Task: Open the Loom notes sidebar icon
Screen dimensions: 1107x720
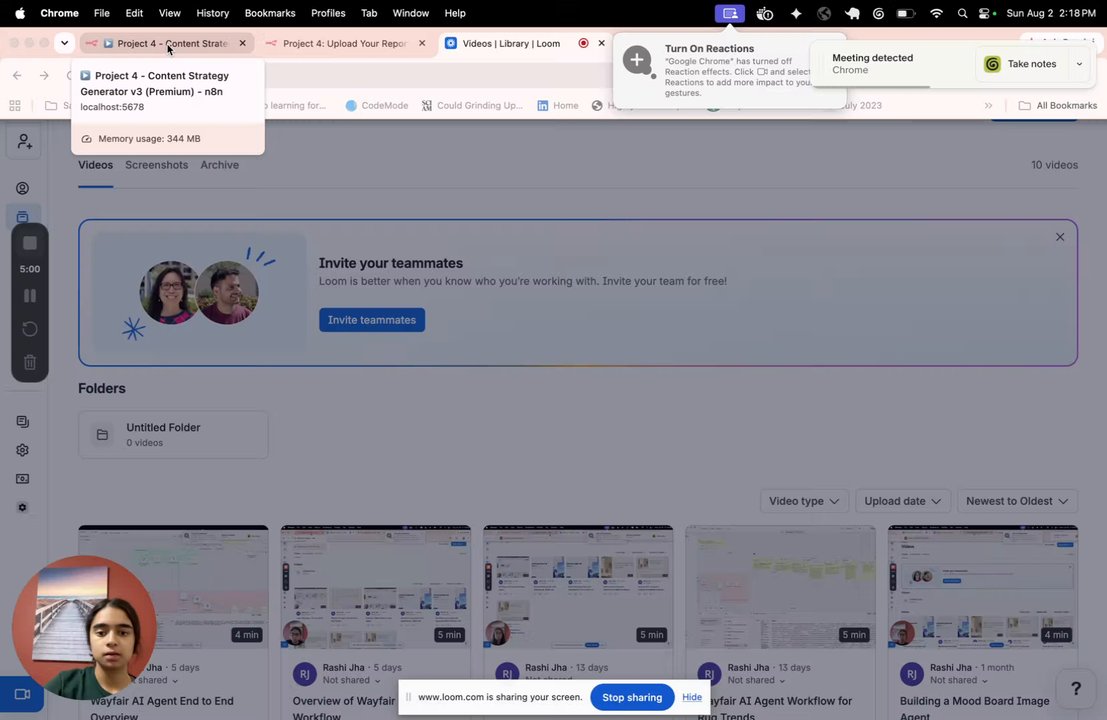Action: tap(23, 421)
